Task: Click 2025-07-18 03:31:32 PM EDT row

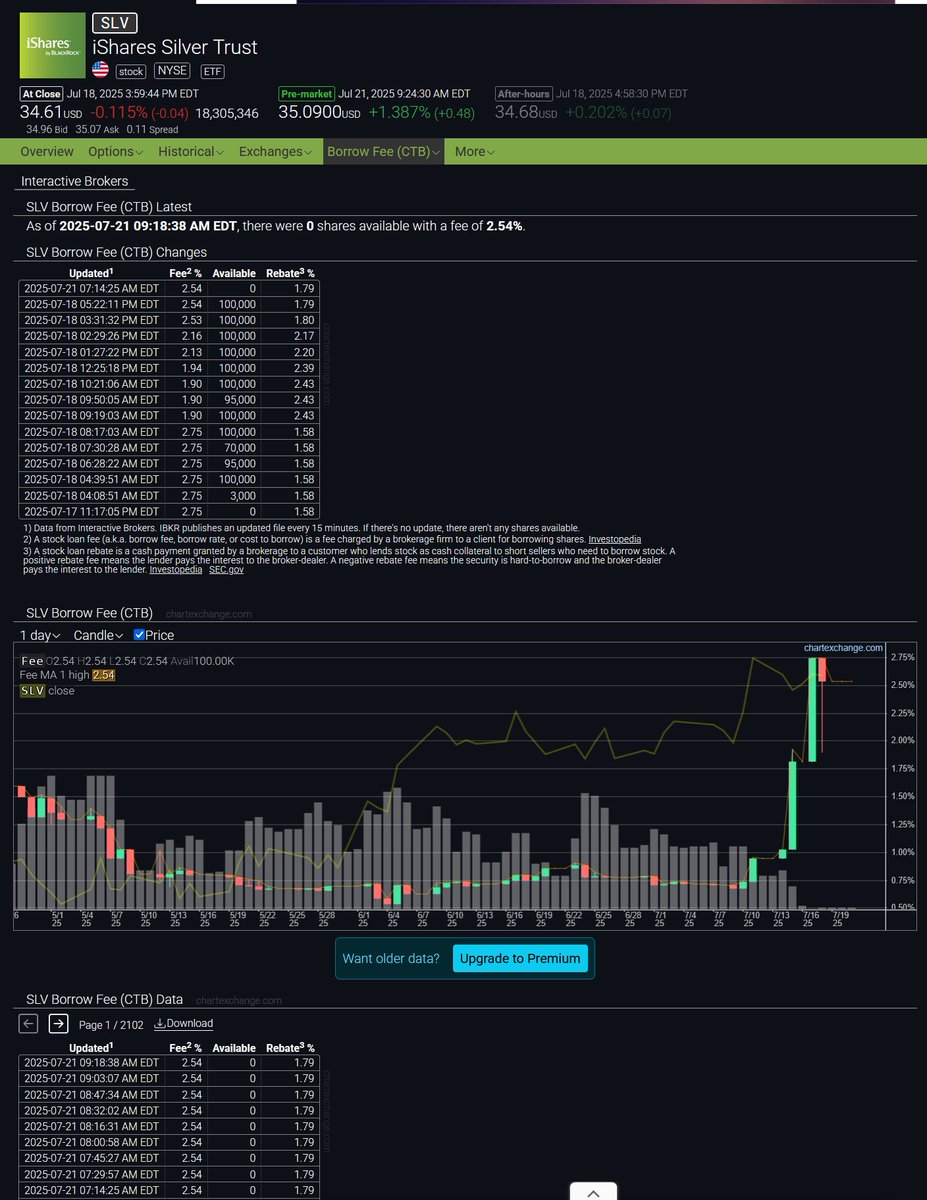Action: 169,320
